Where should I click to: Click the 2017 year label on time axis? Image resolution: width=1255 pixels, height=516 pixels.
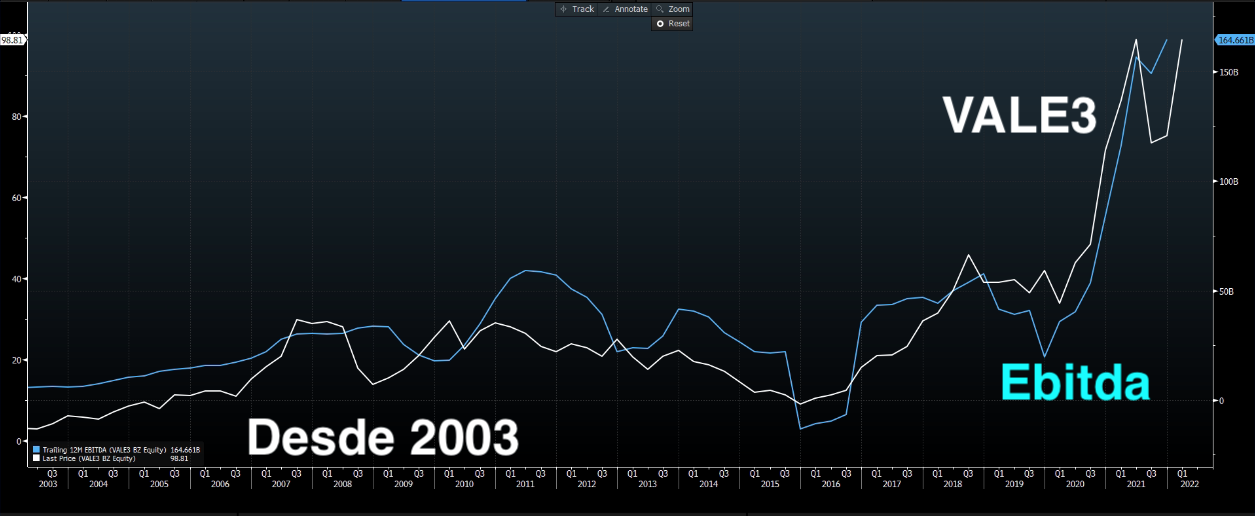click(891, 484)
